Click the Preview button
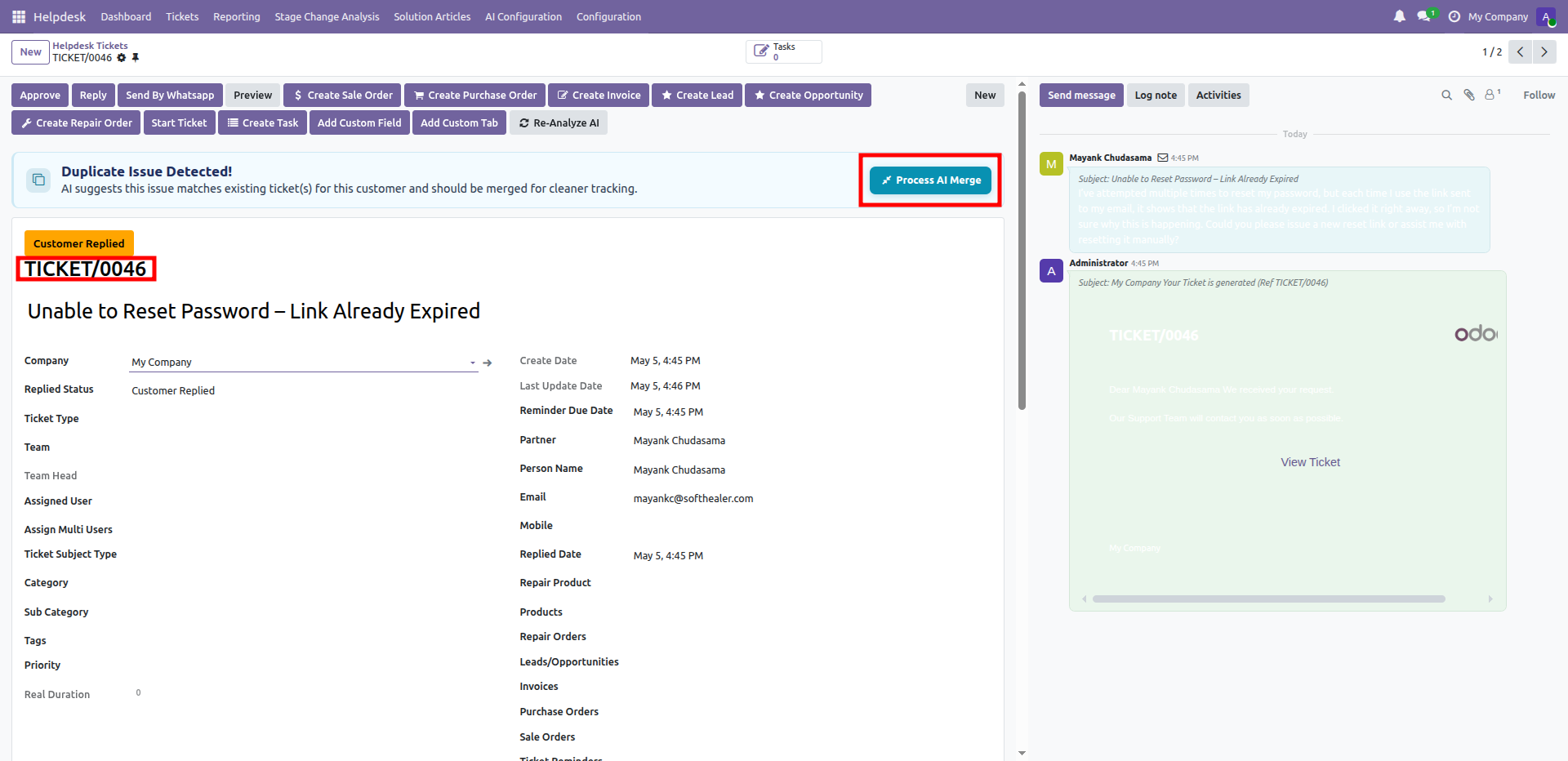The width and height of the screenshot is (1568, 761). click(x=252, y=96)
